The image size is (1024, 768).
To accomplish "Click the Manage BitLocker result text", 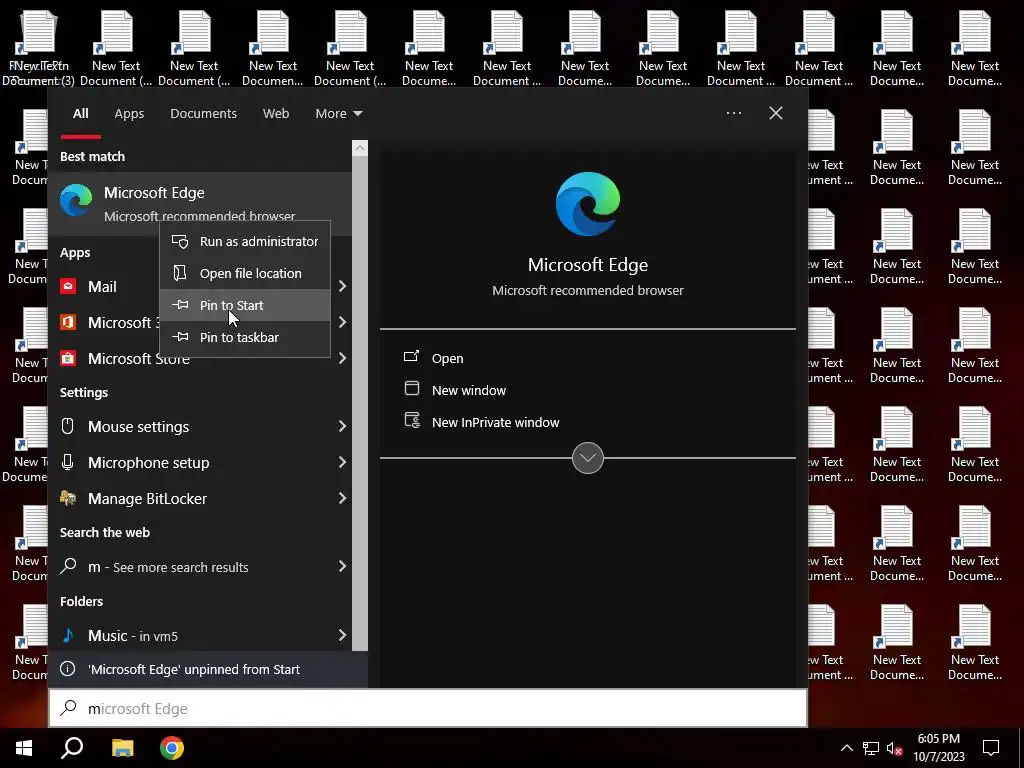I will coord(147,498).
